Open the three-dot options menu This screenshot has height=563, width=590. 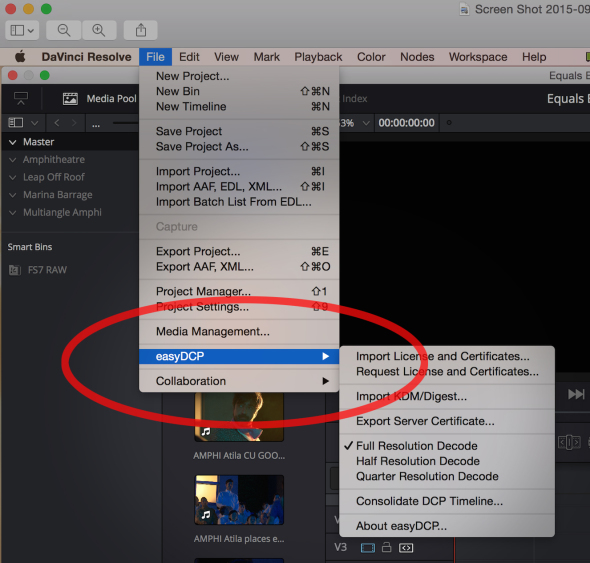(x=96, y=124)
